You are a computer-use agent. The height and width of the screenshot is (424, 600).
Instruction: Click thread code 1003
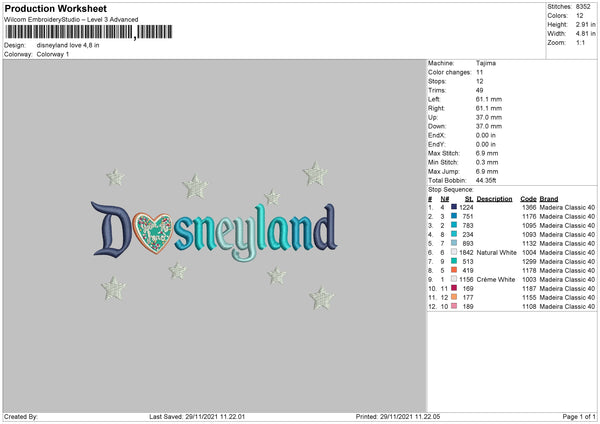click(x=529, y=279)
